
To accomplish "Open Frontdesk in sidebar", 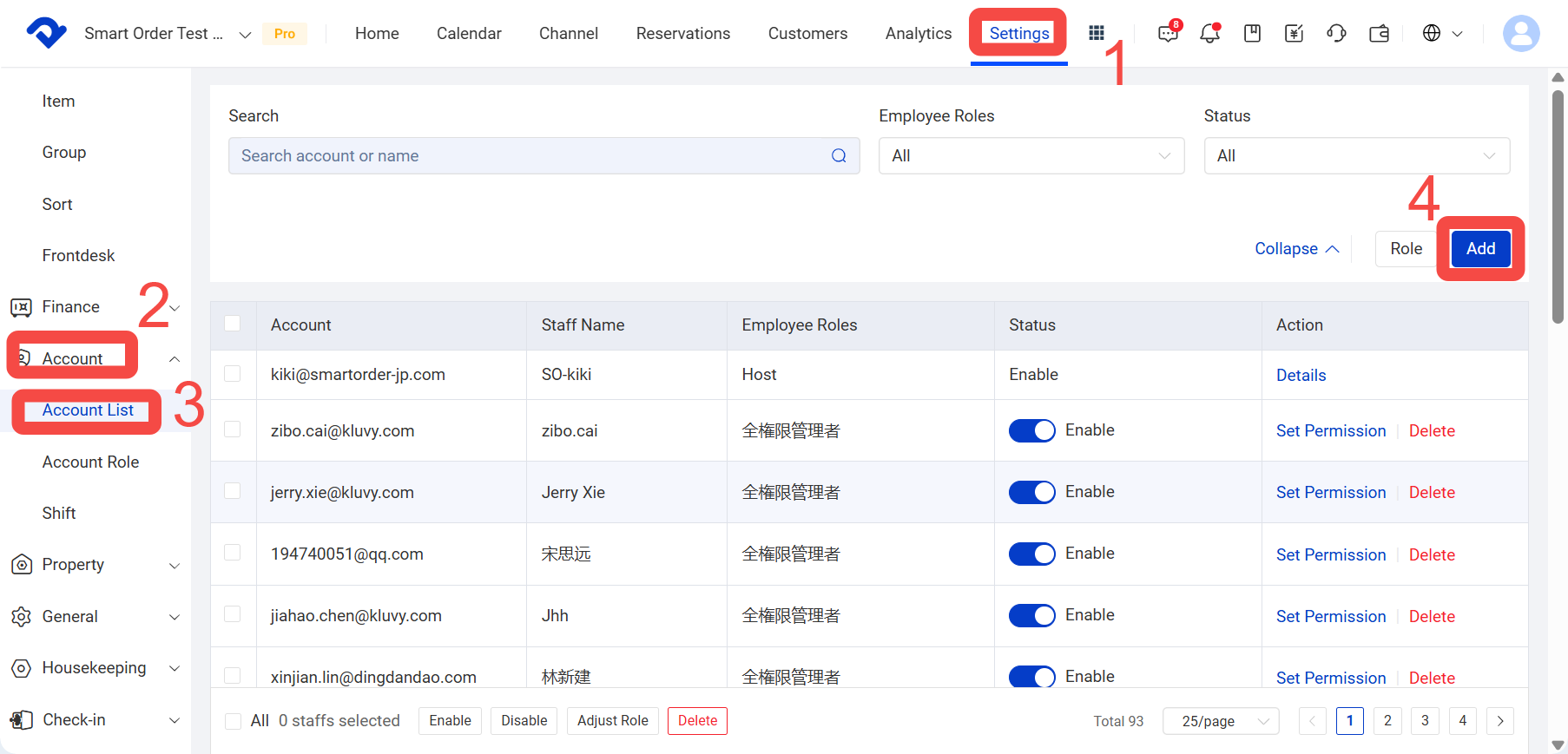I will point(78,256).
